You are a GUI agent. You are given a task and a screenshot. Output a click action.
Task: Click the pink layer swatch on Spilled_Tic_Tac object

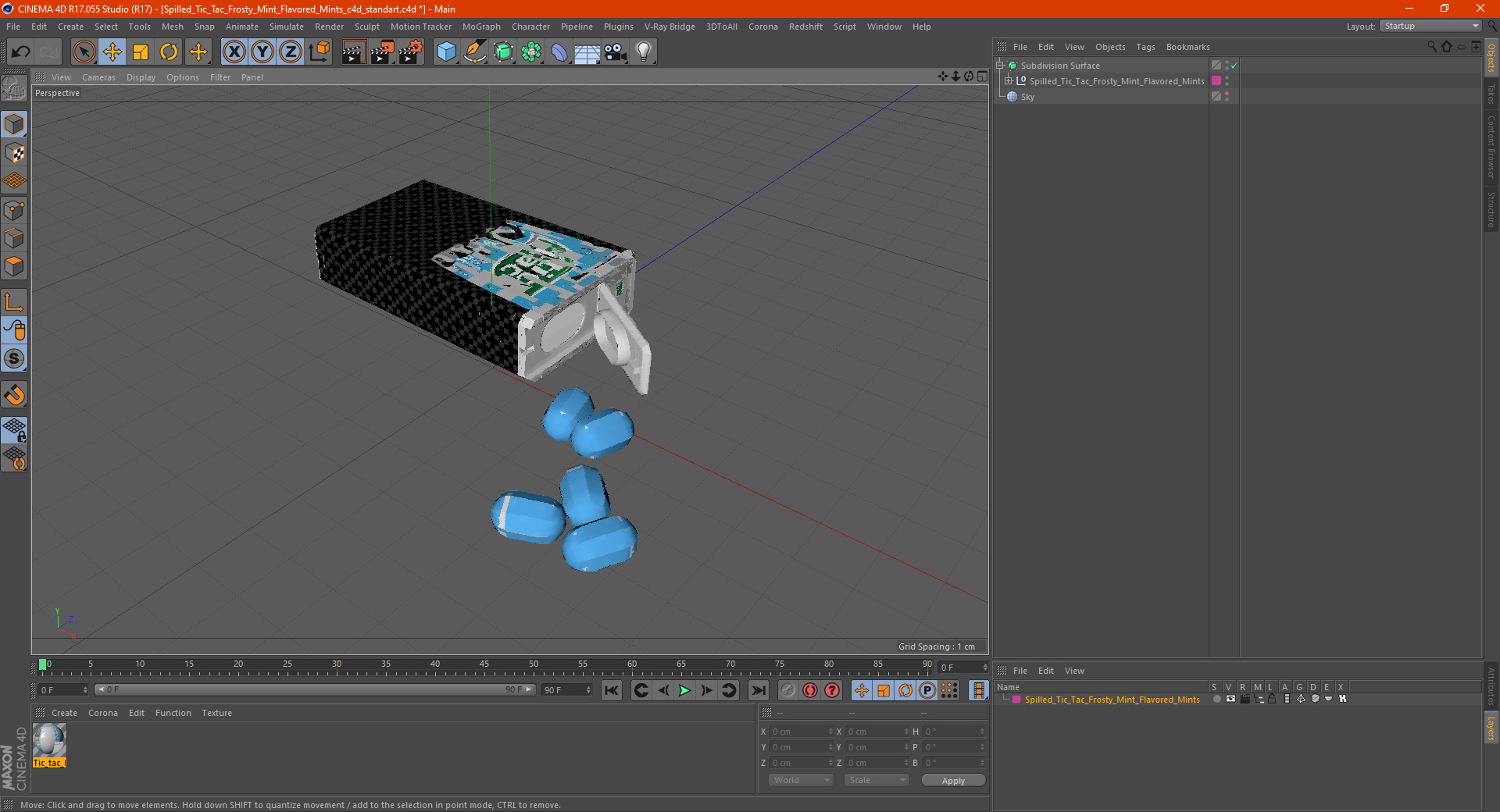pyautogui.click(x=1216, y=81)
